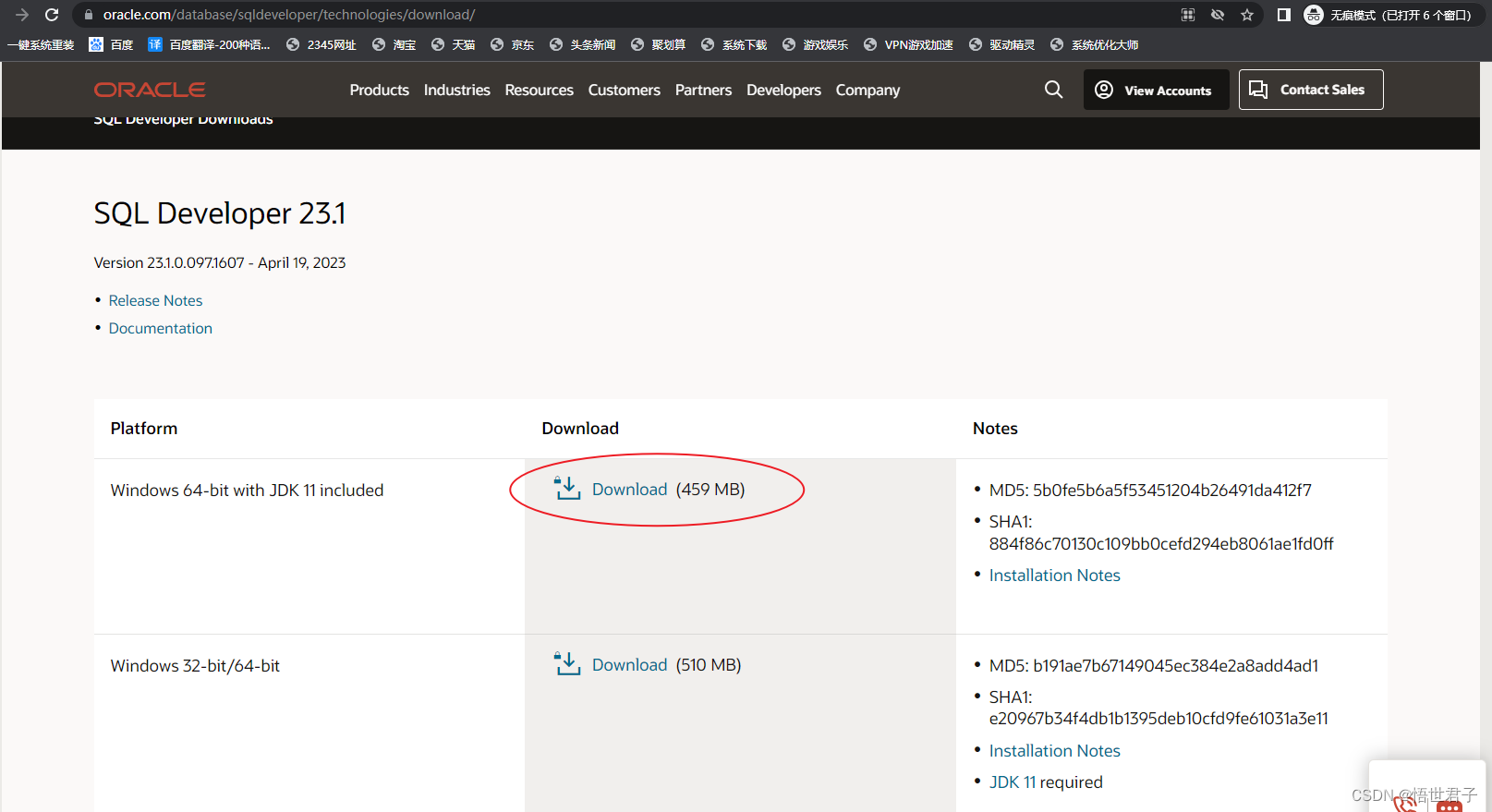Click Windows 64-bit with JDK 11 included text
The image size is (1492, 812).
coord(247,491)
